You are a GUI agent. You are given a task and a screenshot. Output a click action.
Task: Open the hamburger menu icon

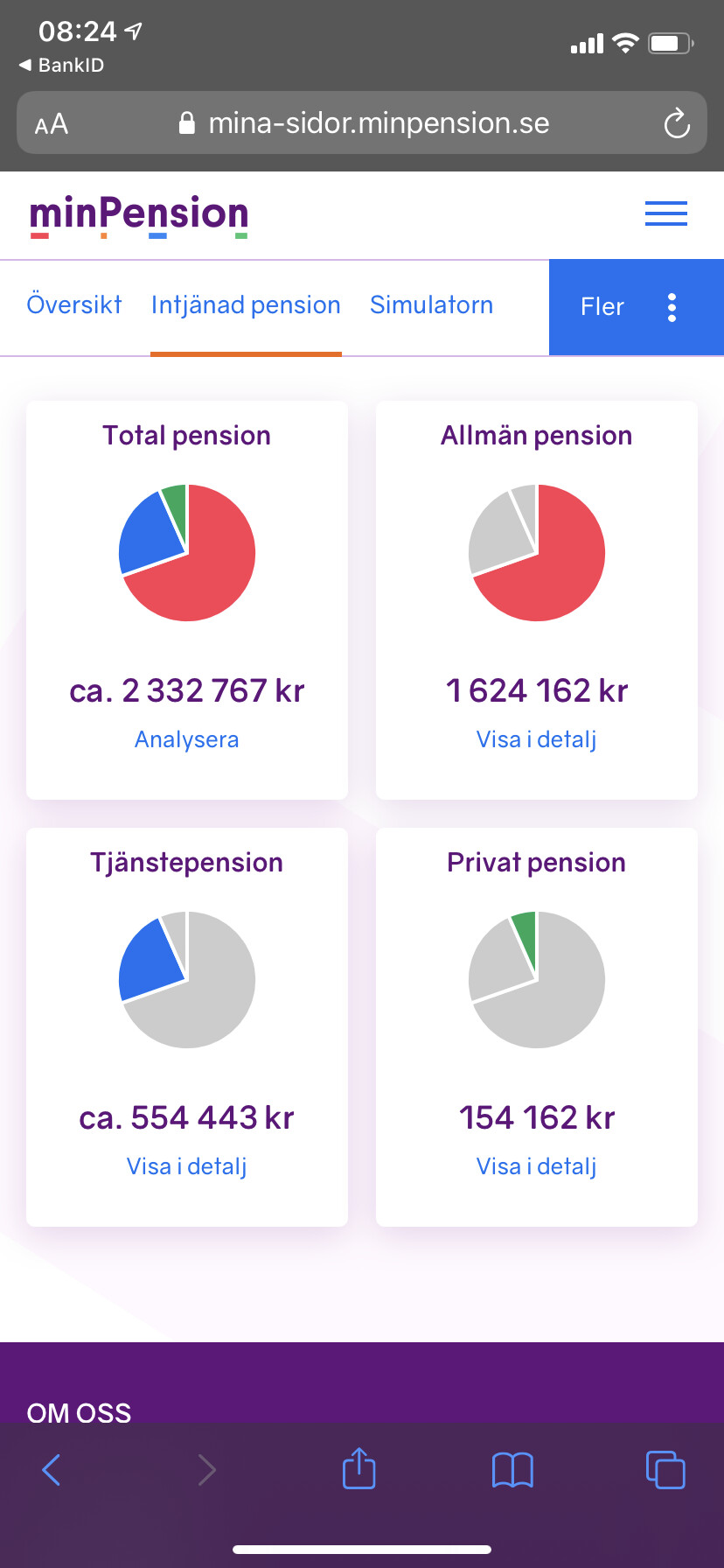[x=665, y=213]
